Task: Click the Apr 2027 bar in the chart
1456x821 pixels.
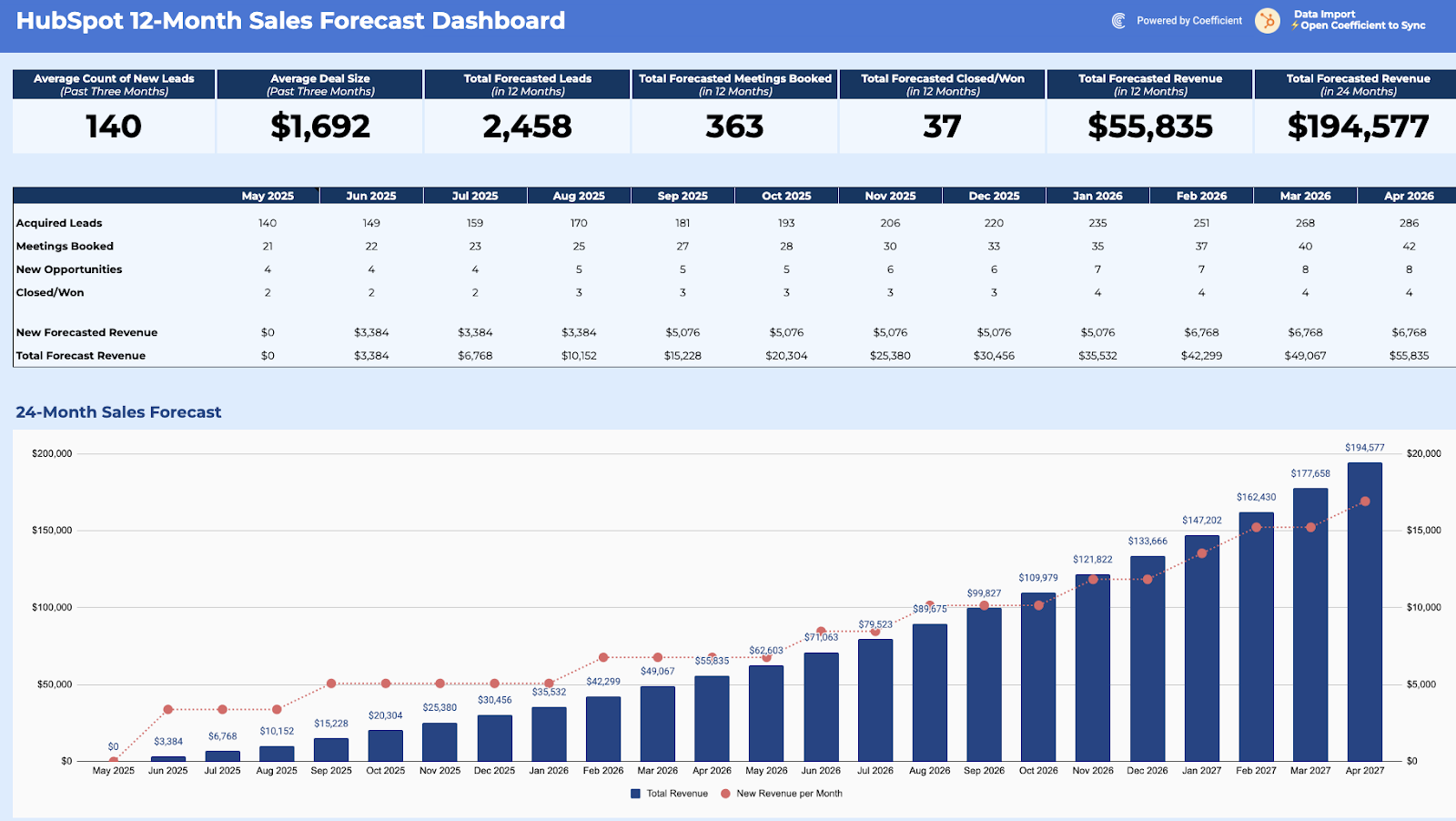Action: (x=1364, y=612)
